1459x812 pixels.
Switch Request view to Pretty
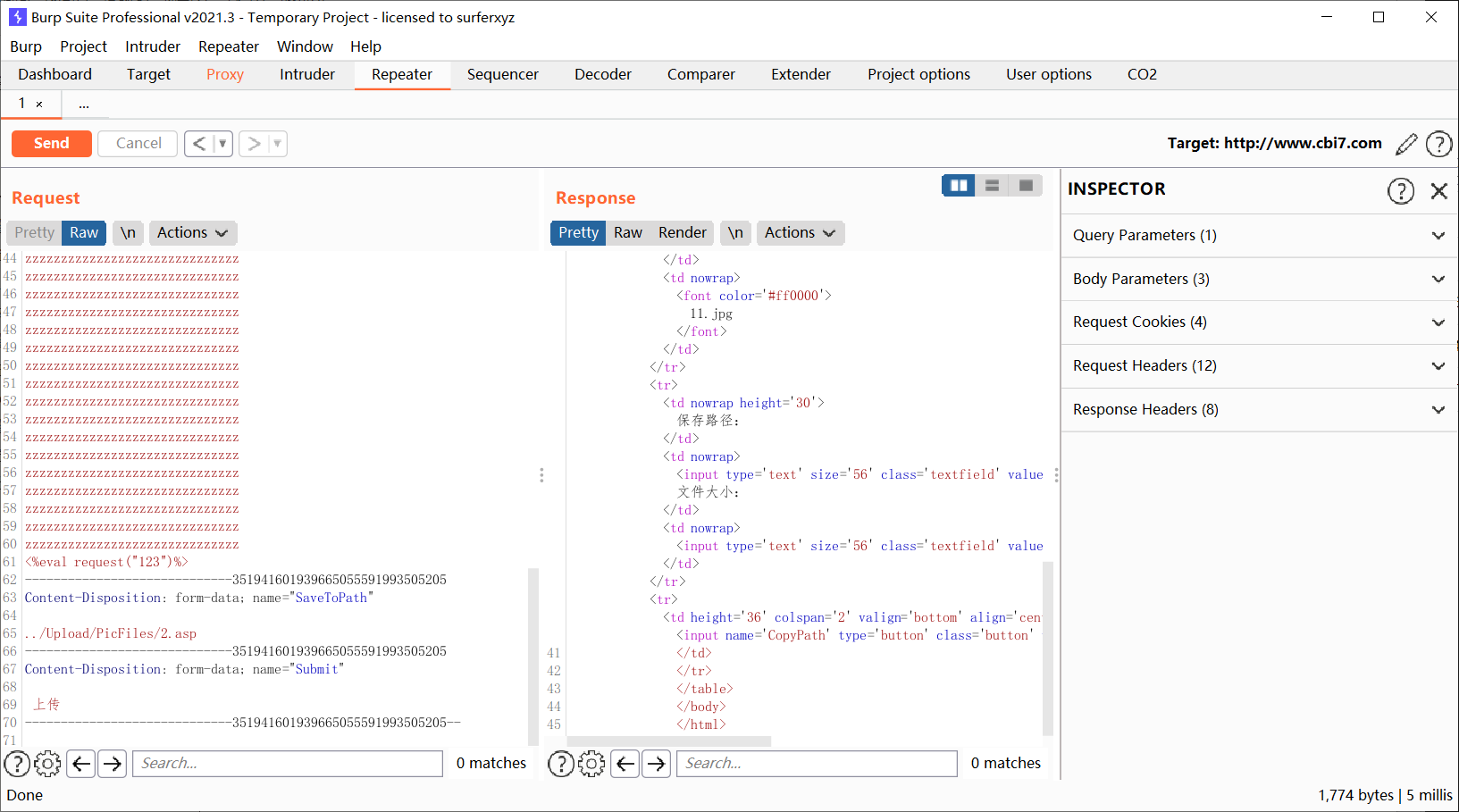34,233
